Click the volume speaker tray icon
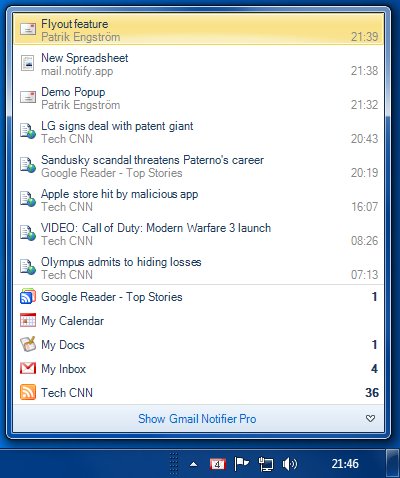This screenshot has height=478, width=400. tap(290, 464)
